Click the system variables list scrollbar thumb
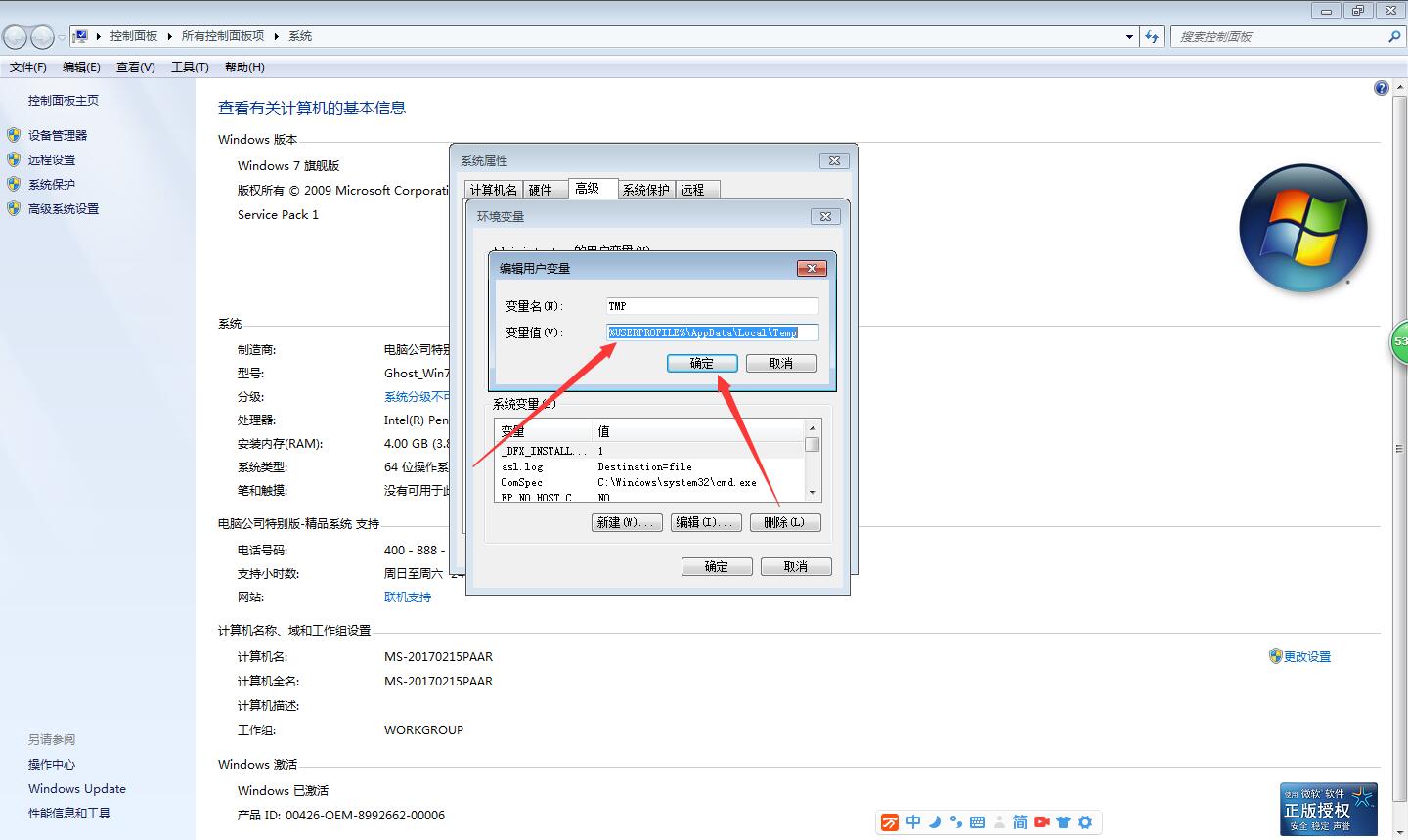 click(x=812, y=445)
